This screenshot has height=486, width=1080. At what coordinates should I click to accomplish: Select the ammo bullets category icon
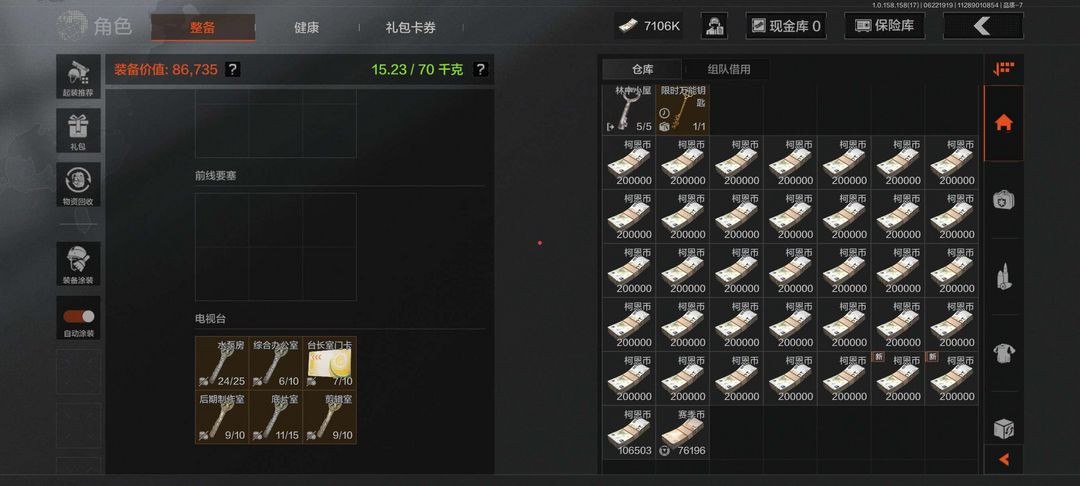click(x=1004, y=277)
